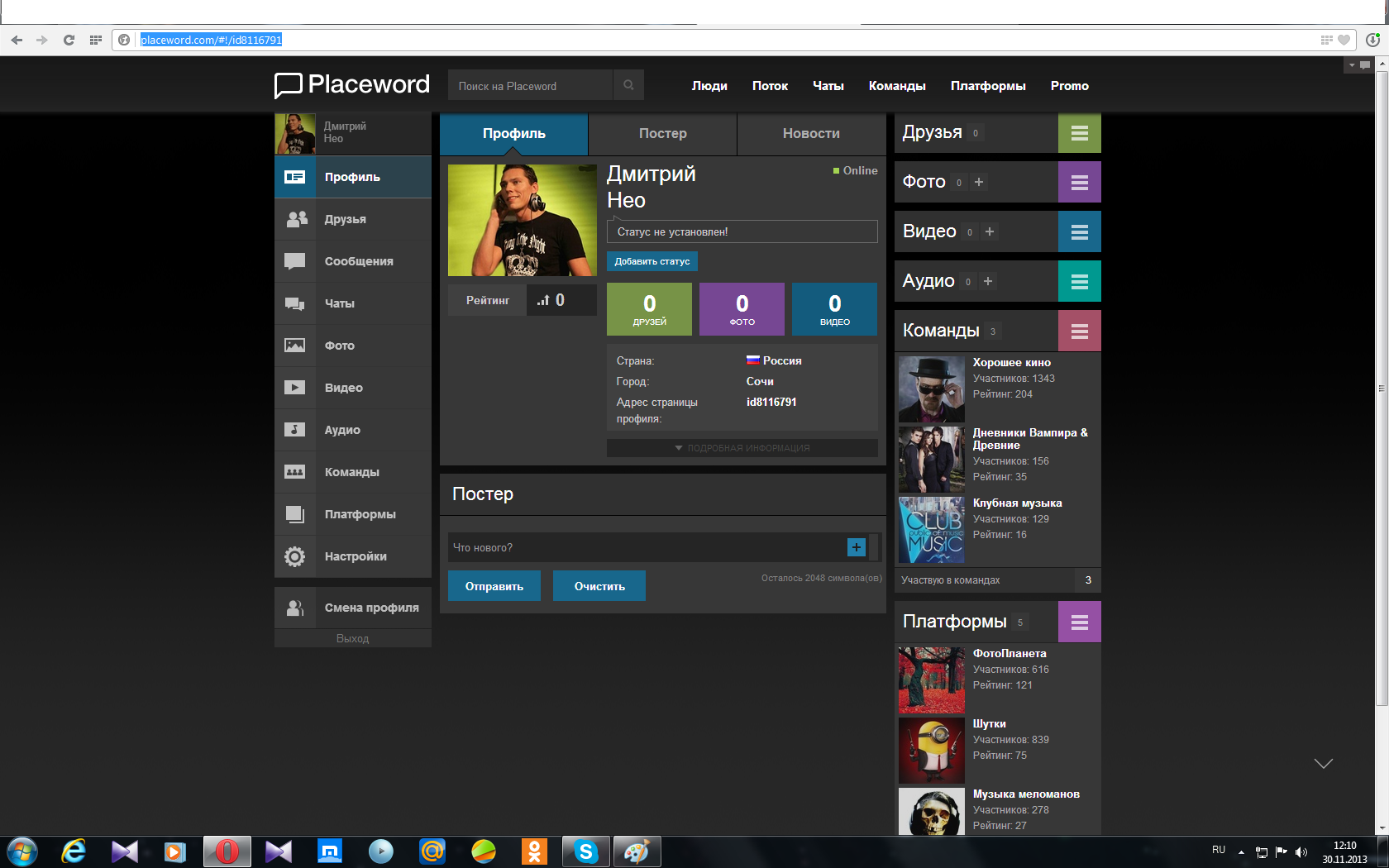1389x868 pixels.
Task: Click the search magnifier button
Action: point(628,85)
